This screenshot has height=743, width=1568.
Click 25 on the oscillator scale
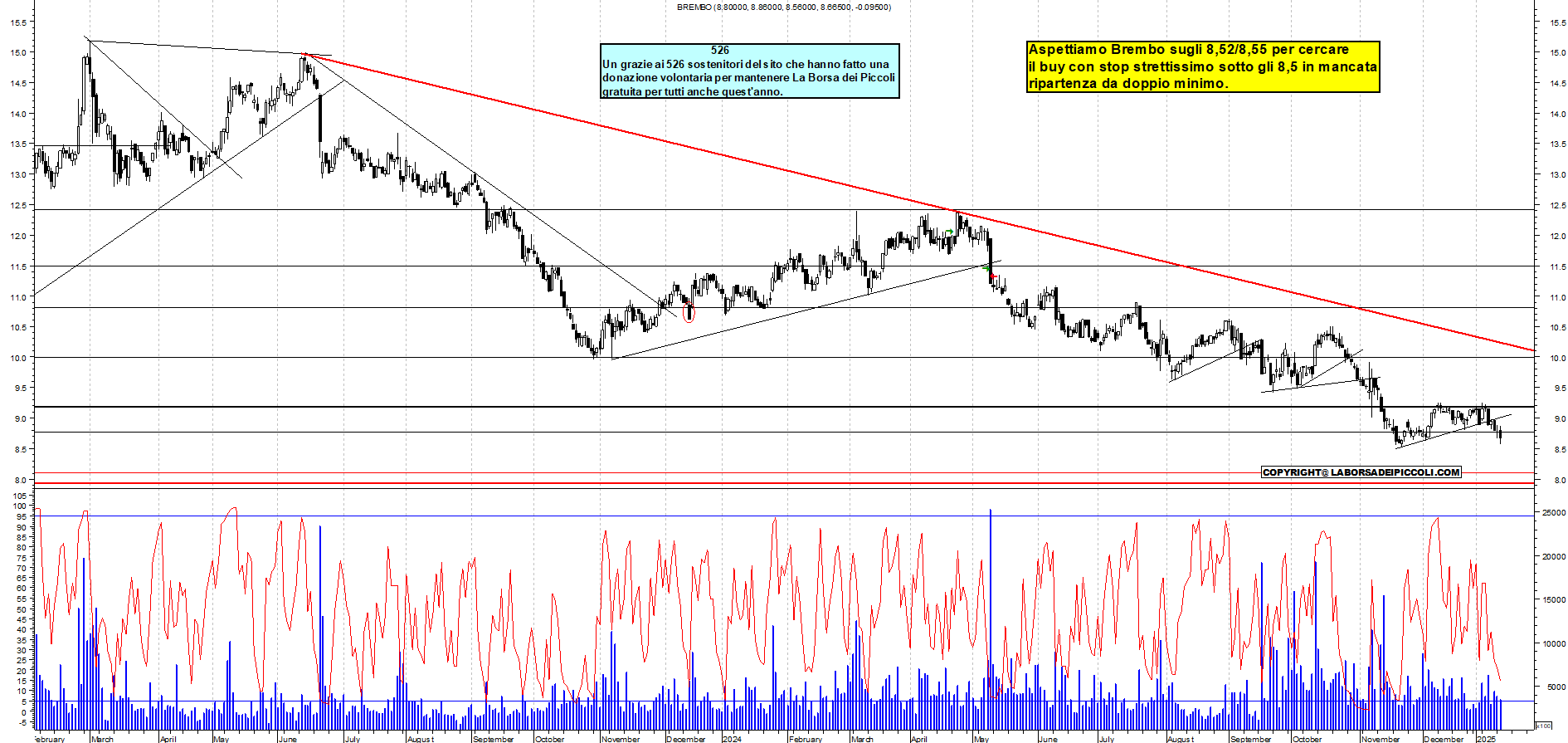click(22, 661)
